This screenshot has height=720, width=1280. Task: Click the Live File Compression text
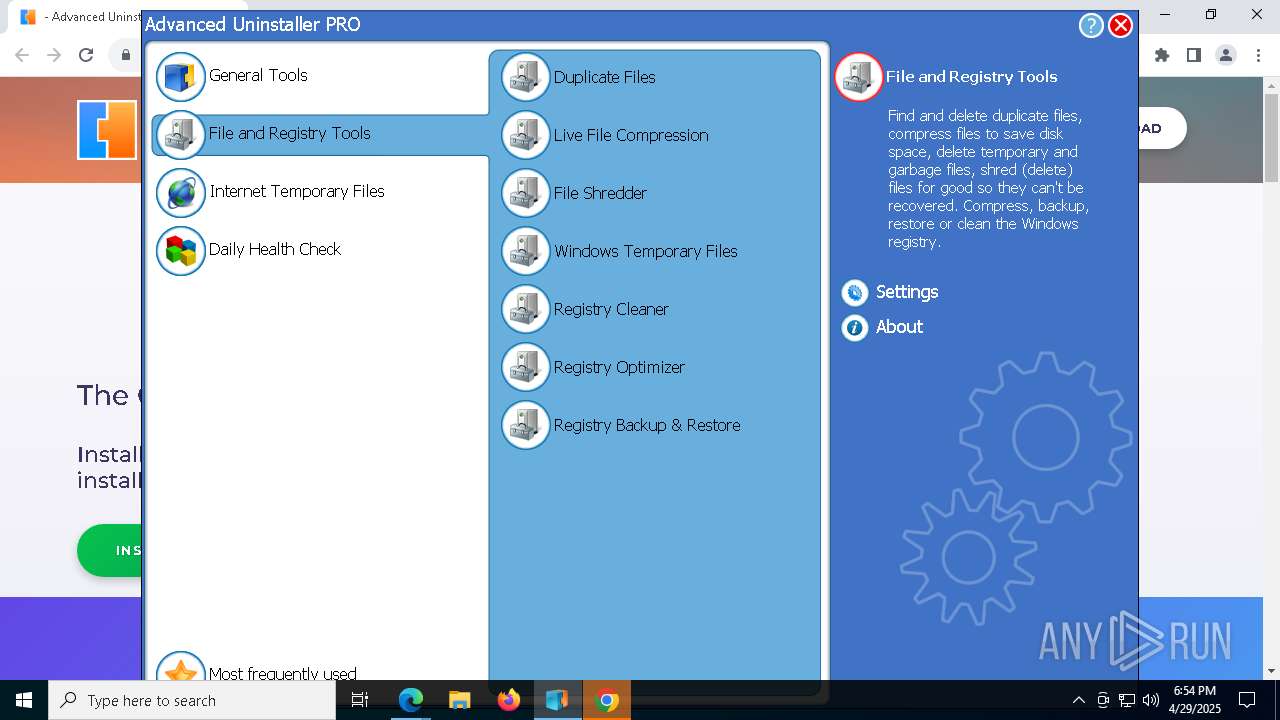tap(631, 135)
